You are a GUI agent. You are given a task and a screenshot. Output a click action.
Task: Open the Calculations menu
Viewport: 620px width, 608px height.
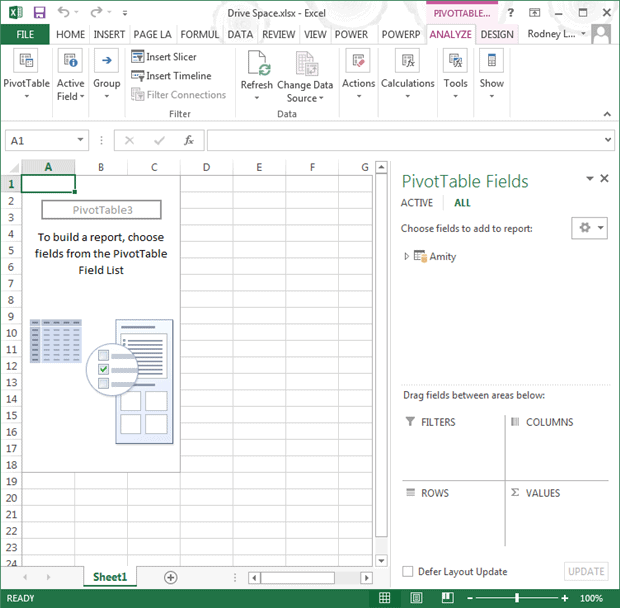[x=408, y=74]
